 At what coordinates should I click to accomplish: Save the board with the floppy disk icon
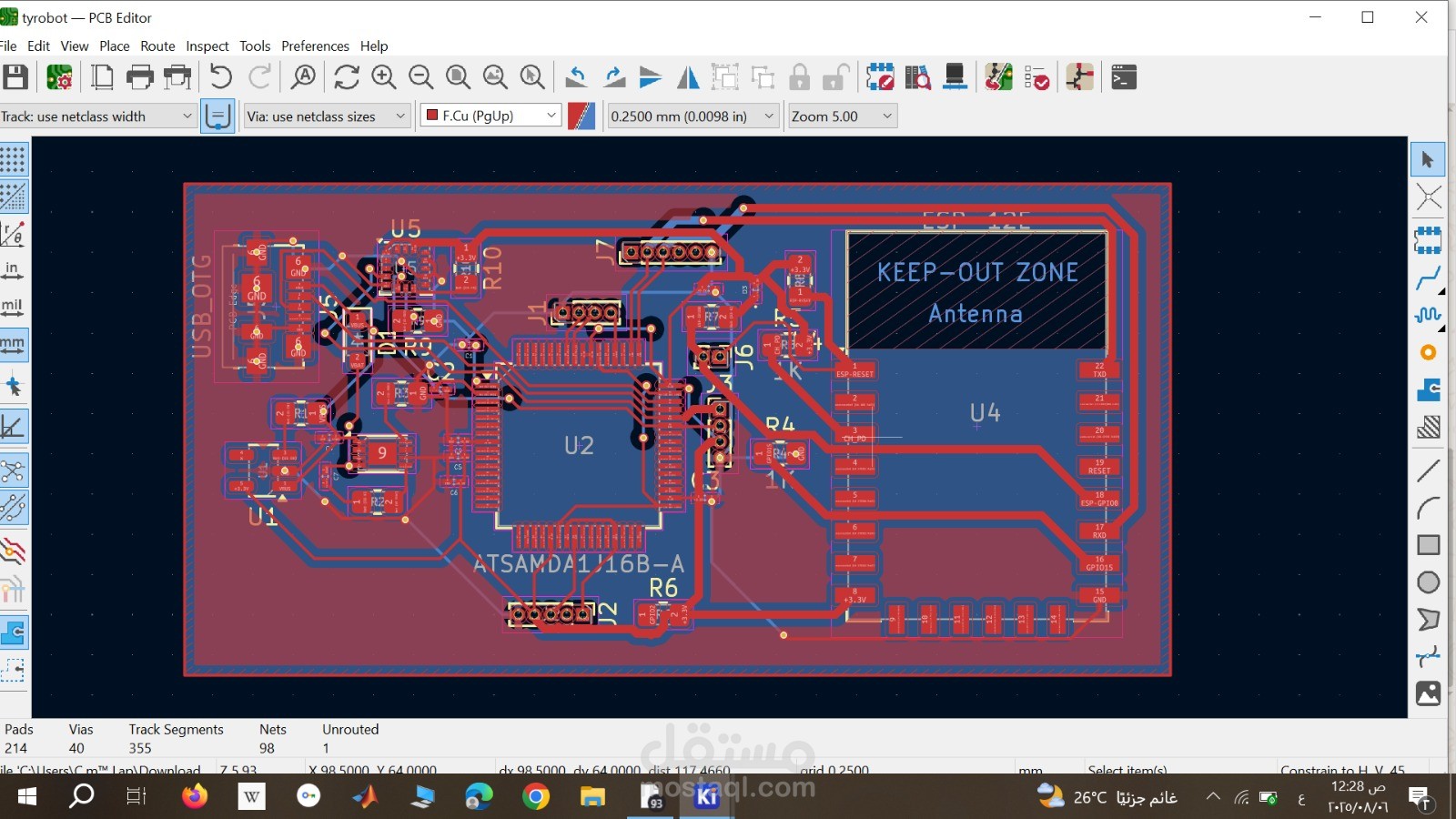tap(15, 77)
